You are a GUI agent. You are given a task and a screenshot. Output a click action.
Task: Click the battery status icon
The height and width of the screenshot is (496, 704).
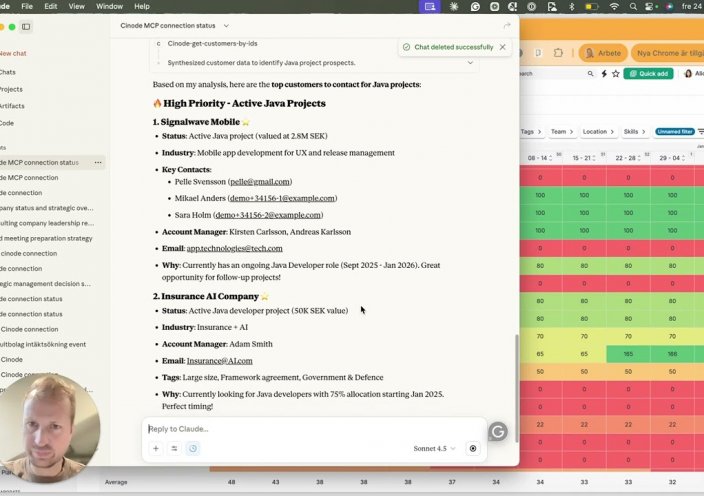coord(592,6)
